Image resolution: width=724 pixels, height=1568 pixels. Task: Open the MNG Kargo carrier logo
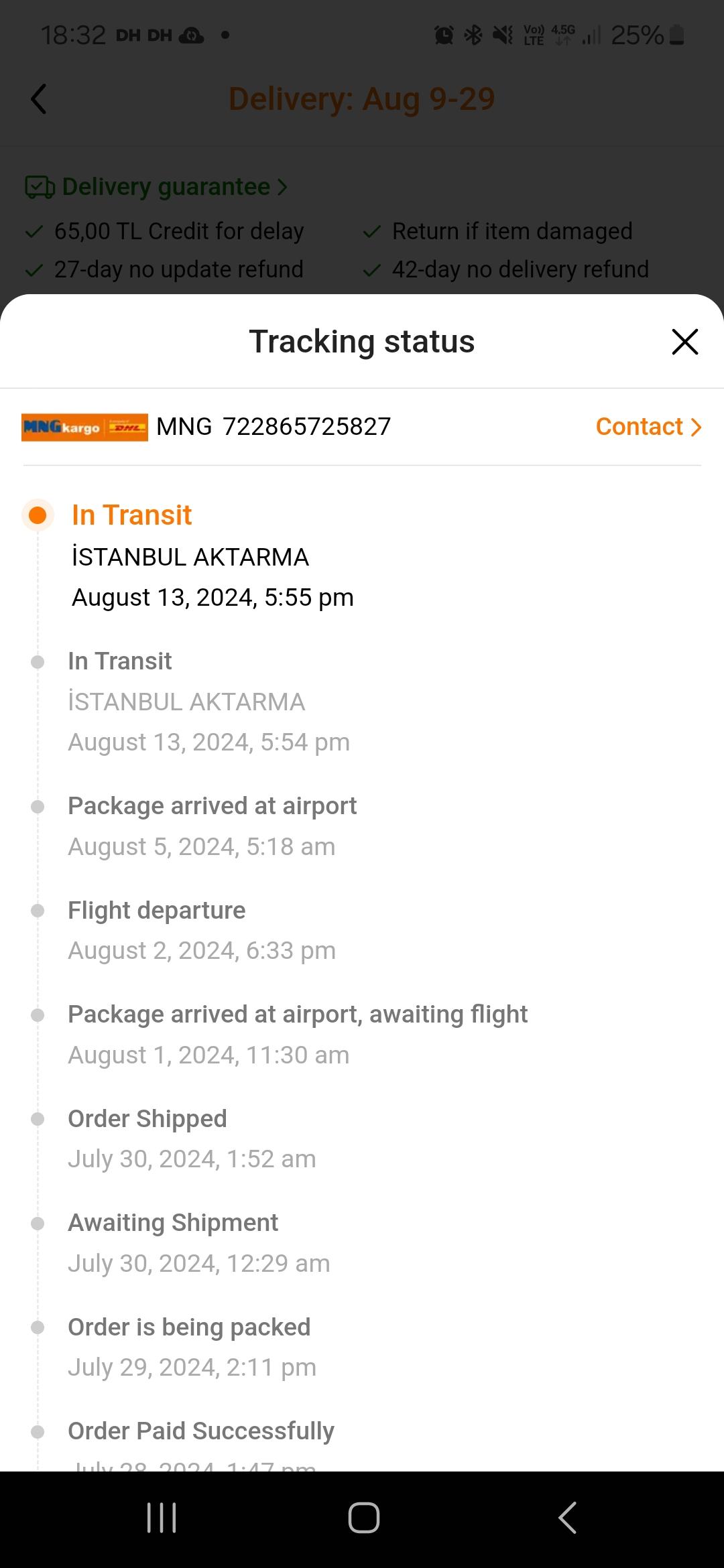84,427
